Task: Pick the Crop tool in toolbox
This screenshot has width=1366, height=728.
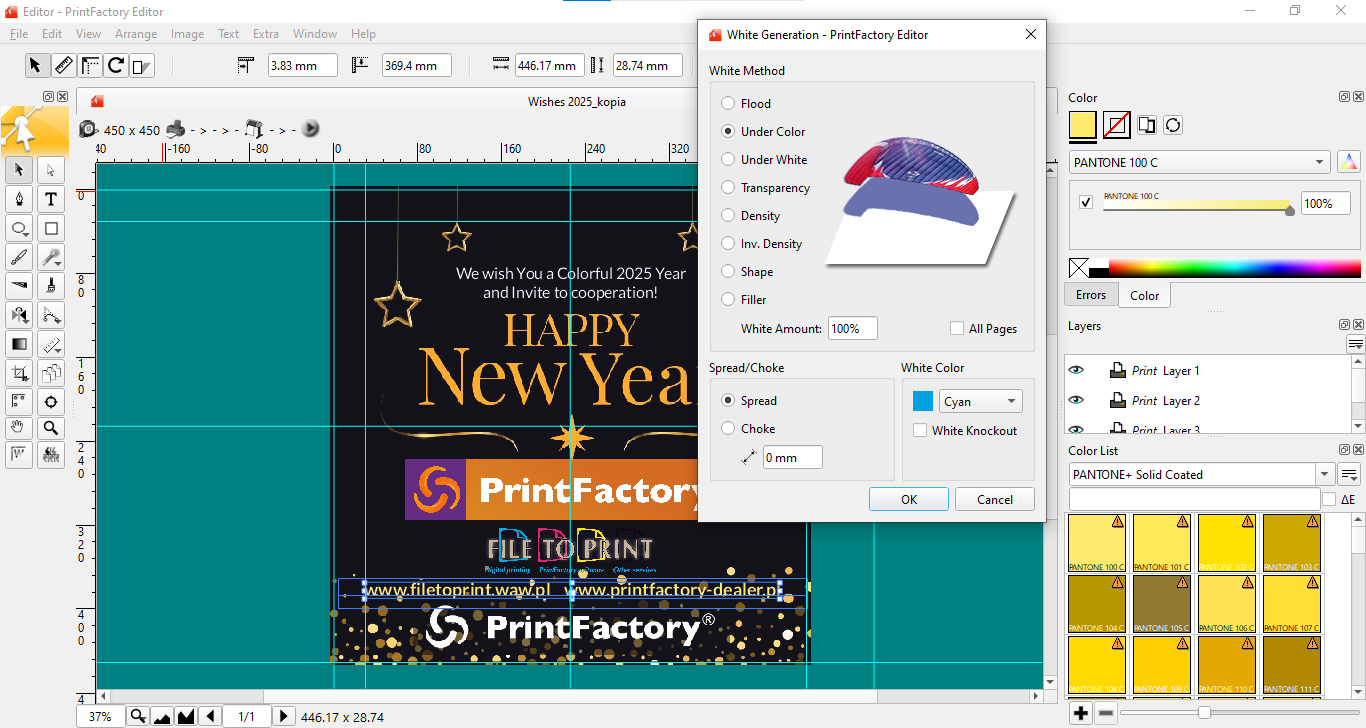Action: 19,373
